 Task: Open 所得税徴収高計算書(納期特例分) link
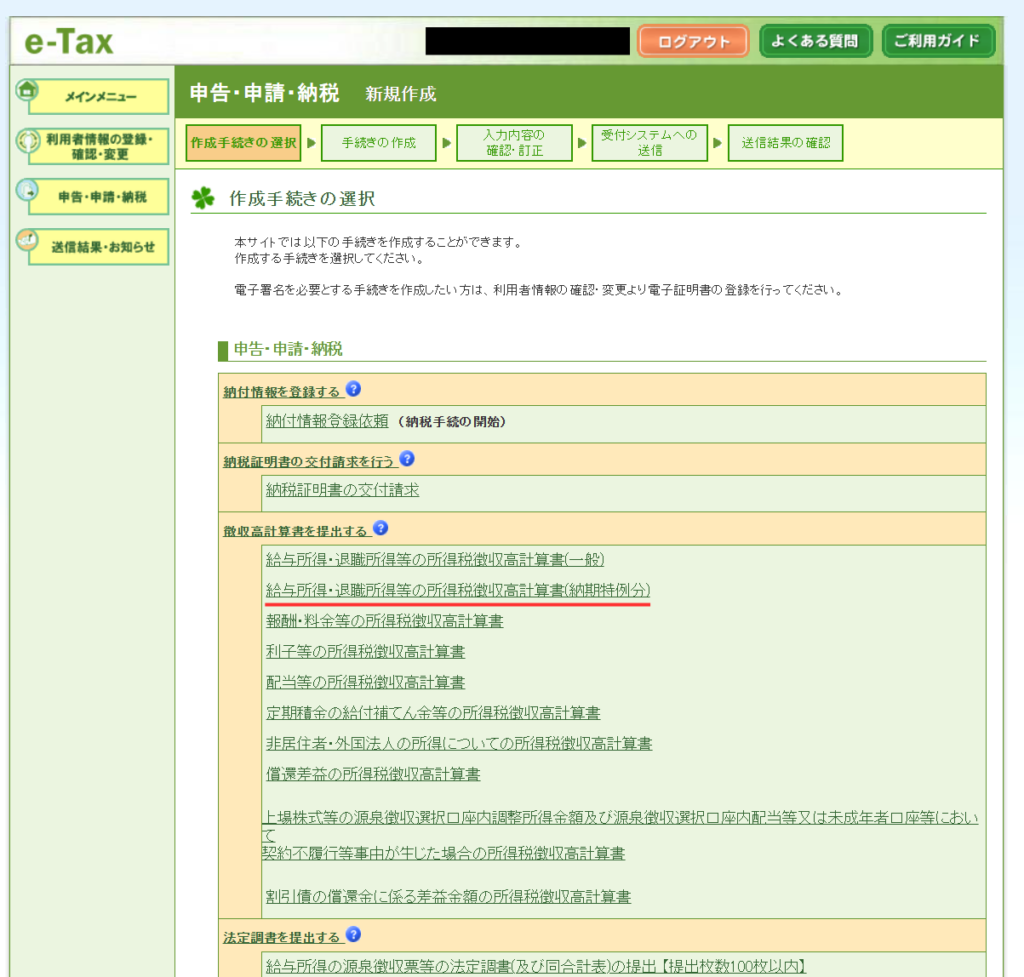click(x=458, y=590)
